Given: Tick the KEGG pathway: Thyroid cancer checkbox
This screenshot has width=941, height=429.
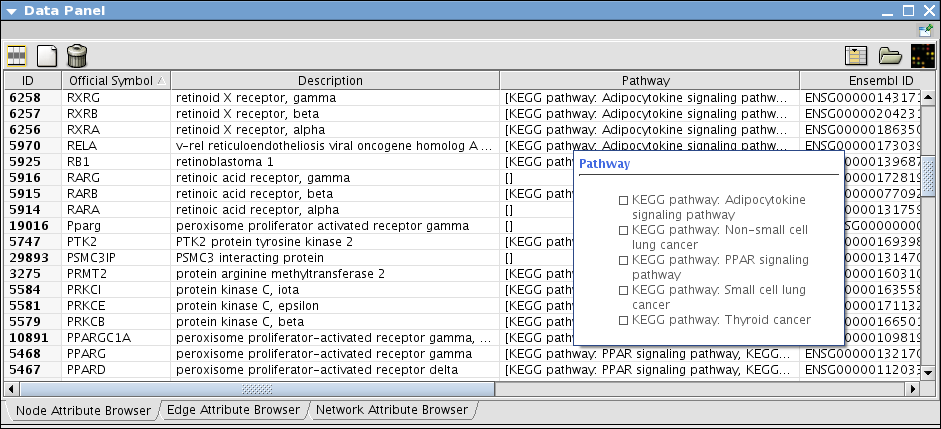Looking at the screenshot, I should click(x=624, y=320).
